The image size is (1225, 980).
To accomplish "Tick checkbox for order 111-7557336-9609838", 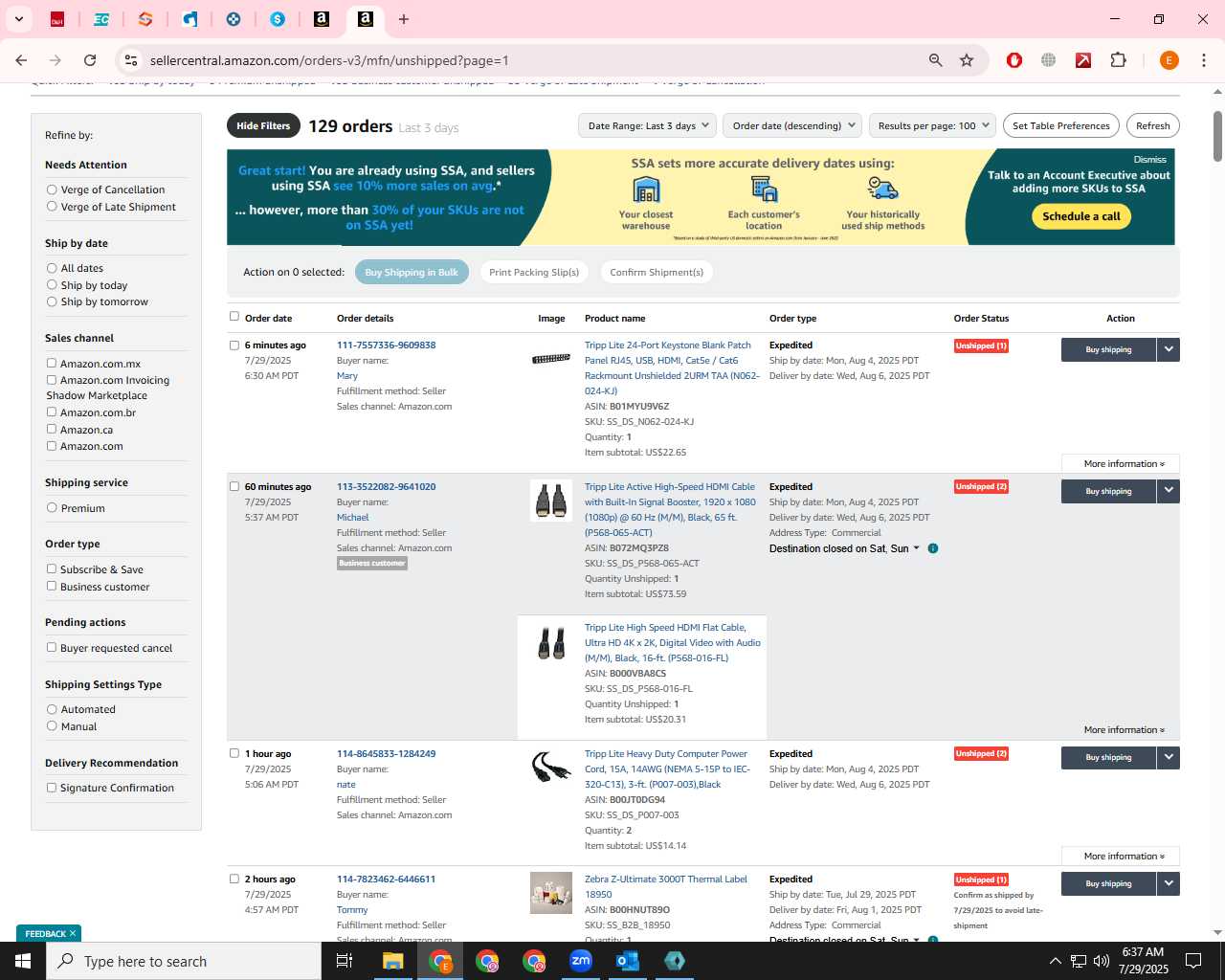I will (234, 345).
